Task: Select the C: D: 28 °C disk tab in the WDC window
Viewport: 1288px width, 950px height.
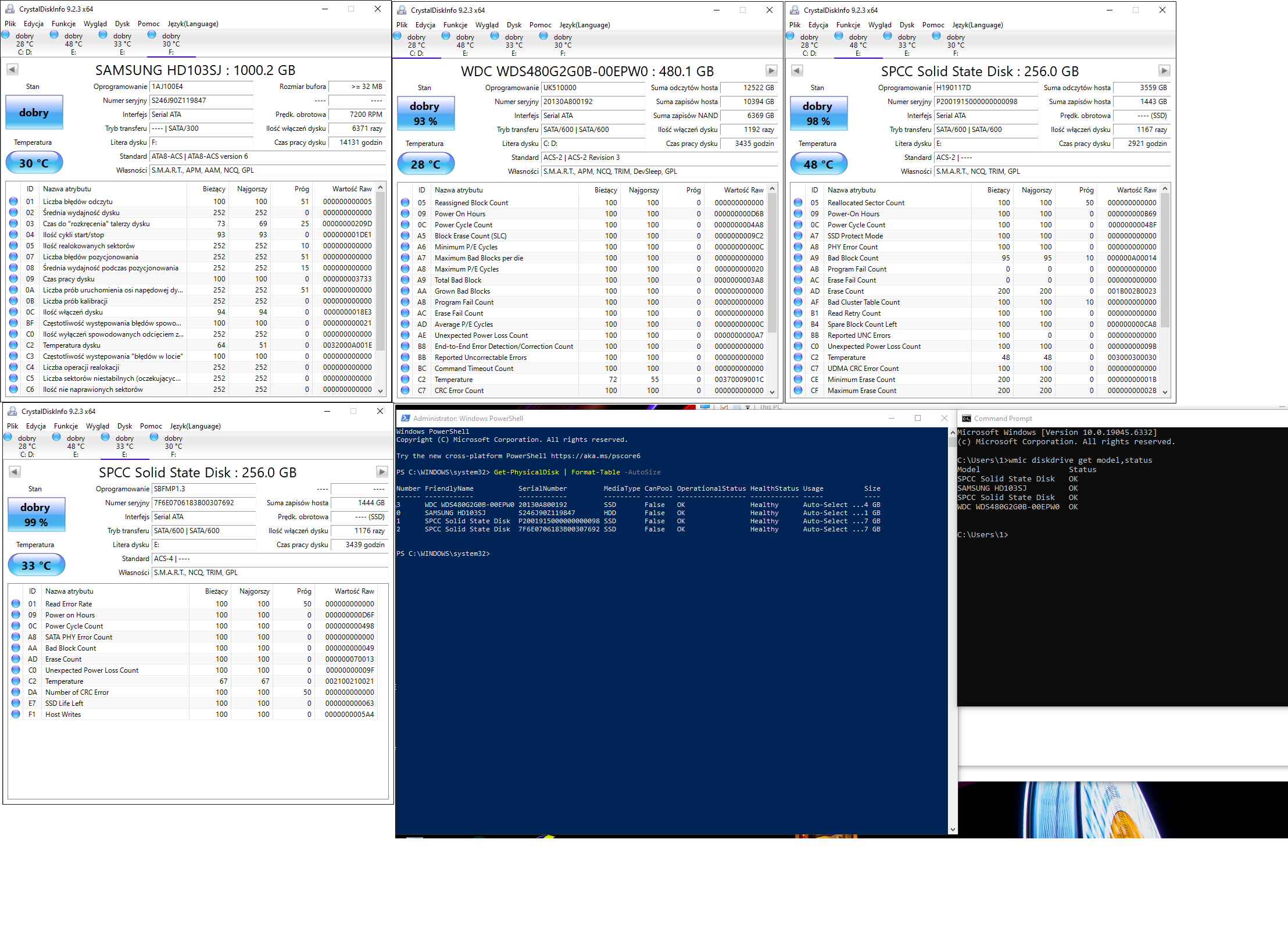Action: pos(416,45)
